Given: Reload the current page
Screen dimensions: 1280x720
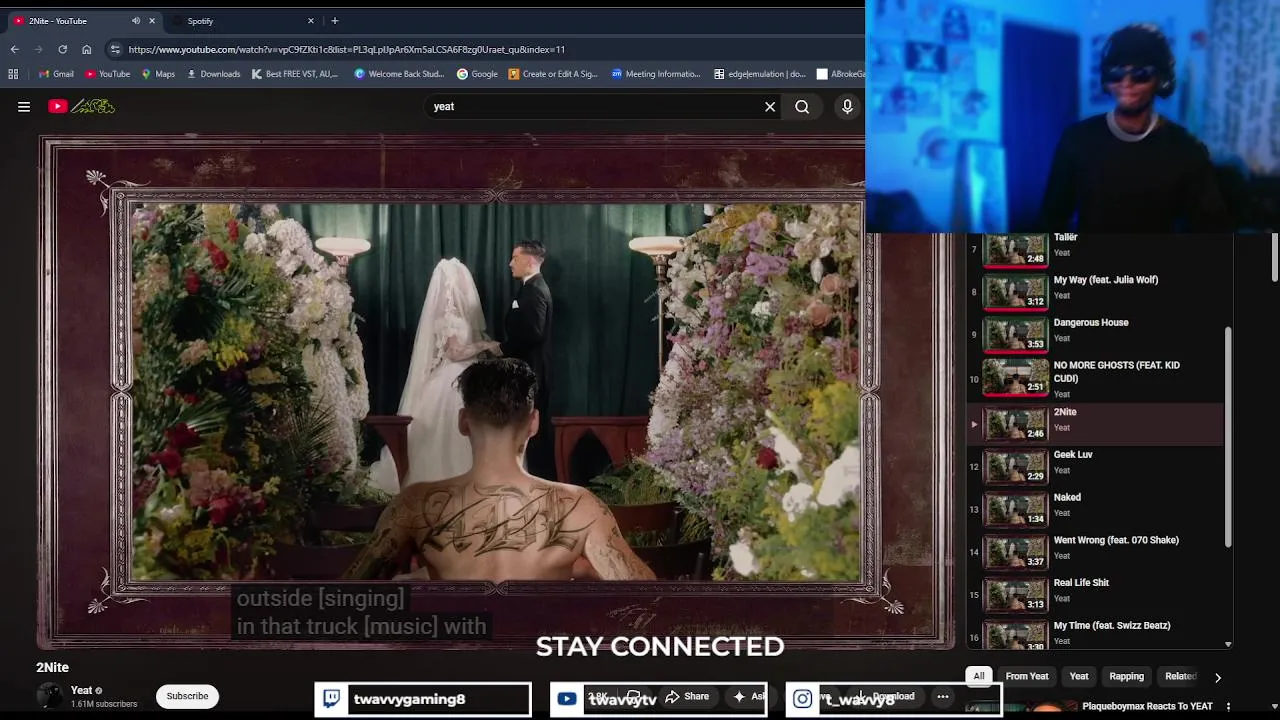Looking at the screenshot, I should (63, 49).
